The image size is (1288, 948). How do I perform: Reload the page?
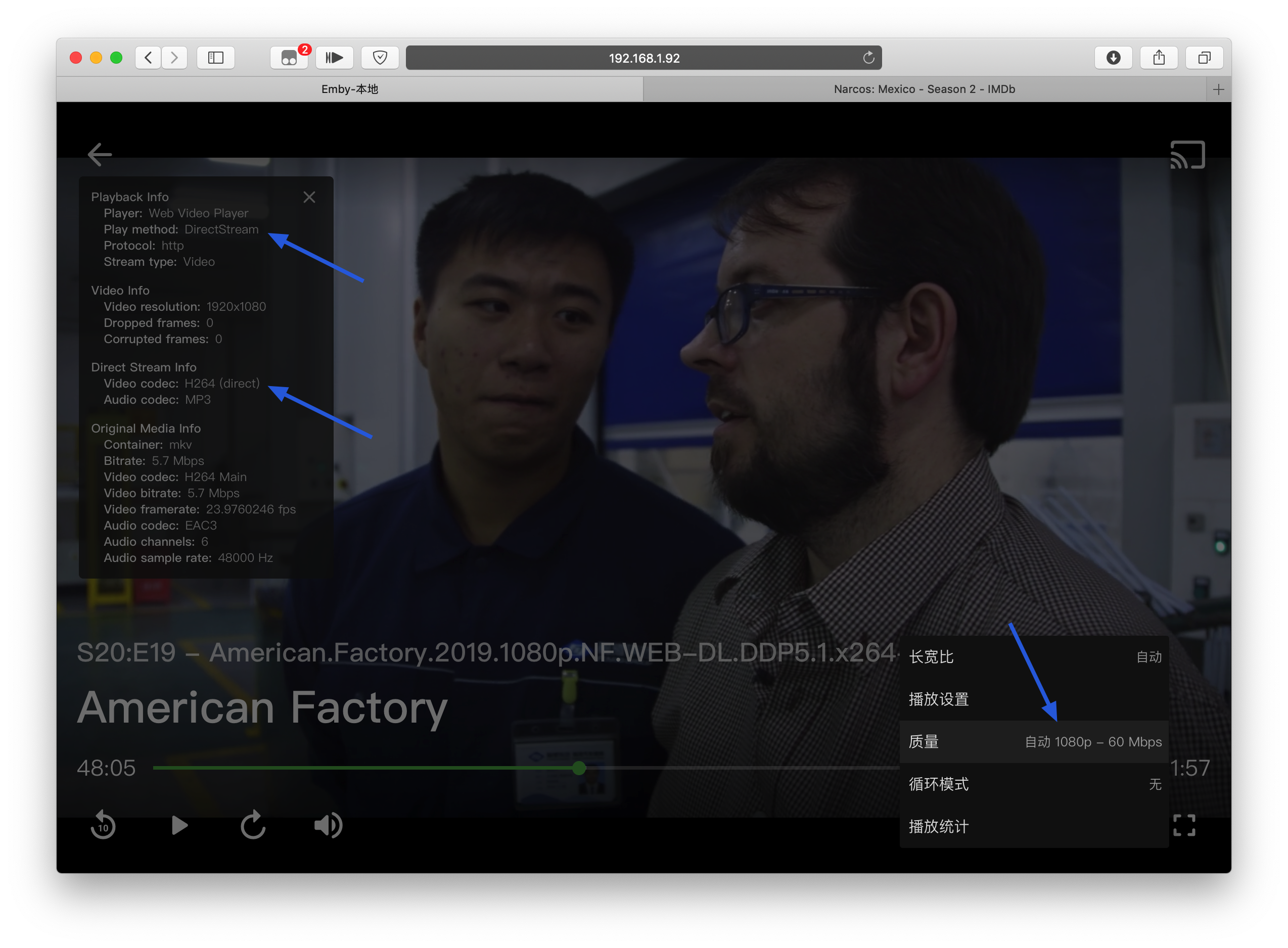click(x=868, y=58)
